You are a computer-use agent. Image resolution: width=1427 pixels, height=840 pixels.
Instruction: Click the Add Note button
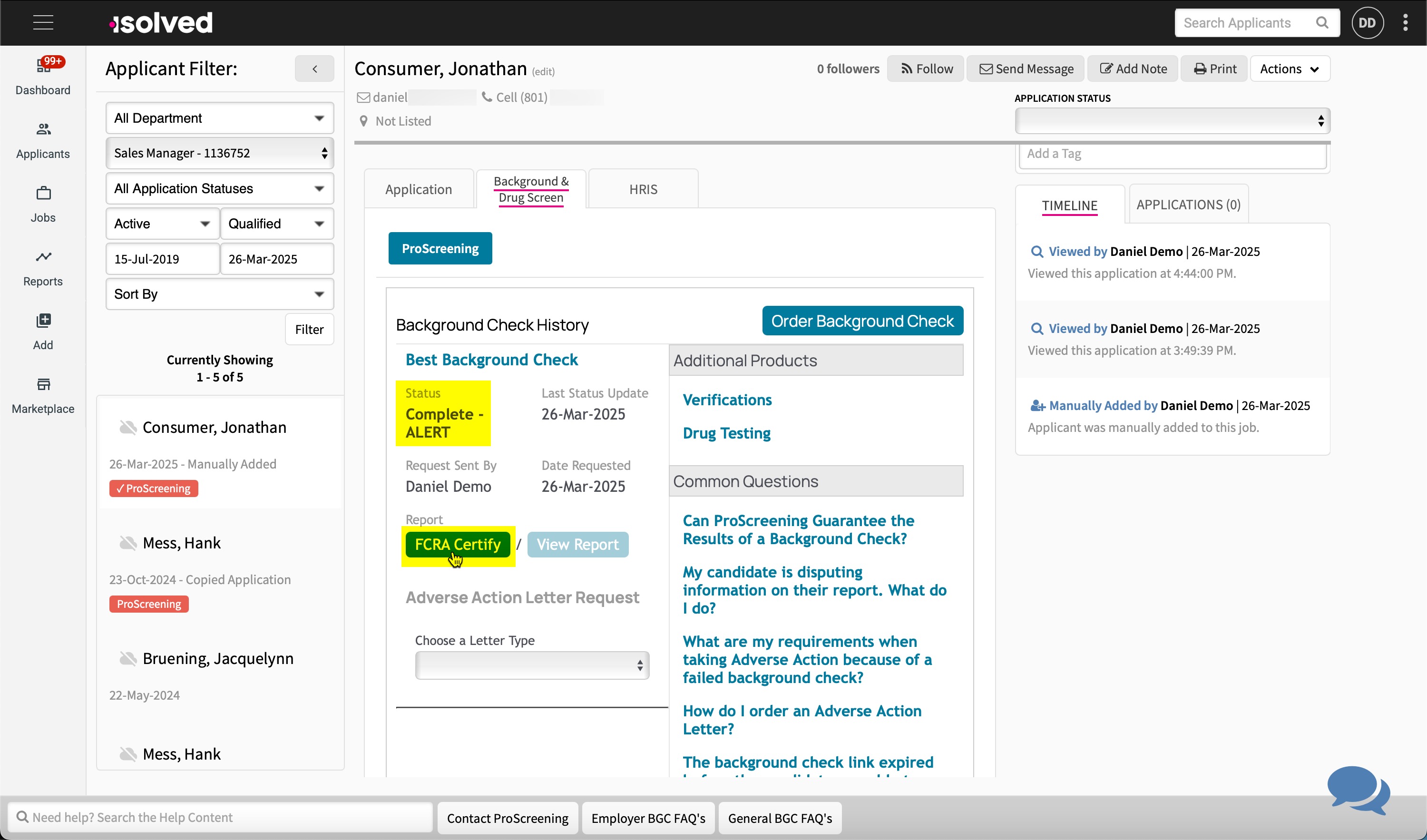1133,69
